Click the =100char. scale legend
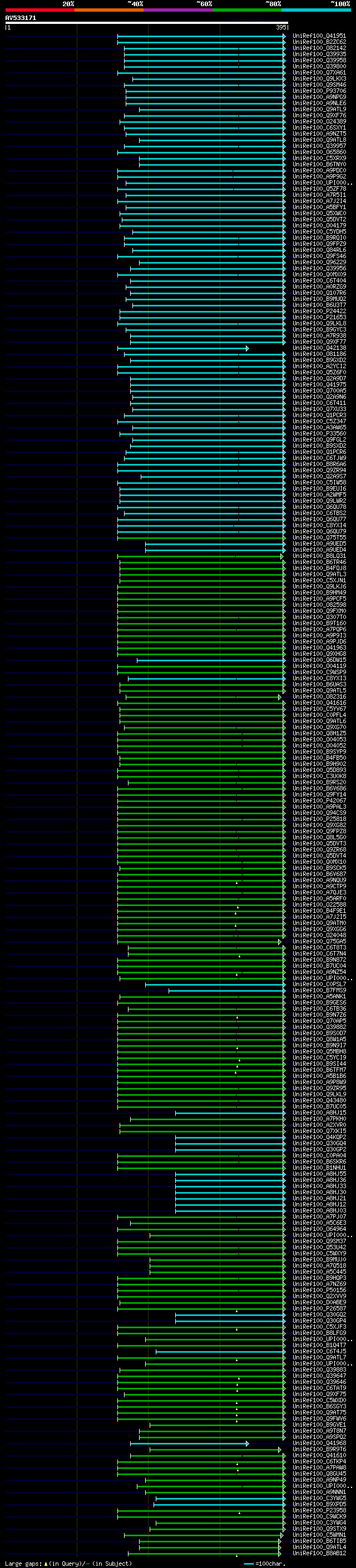The height and width of the screenshot is (1568, 356). [265, 1563]
